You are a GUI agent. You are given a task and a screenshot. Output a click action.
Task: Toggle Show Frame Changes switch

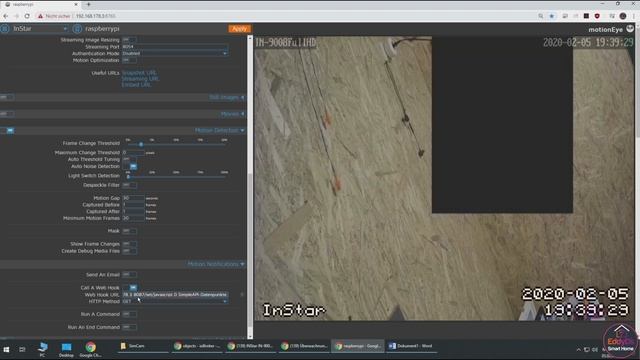click(129, 244)
